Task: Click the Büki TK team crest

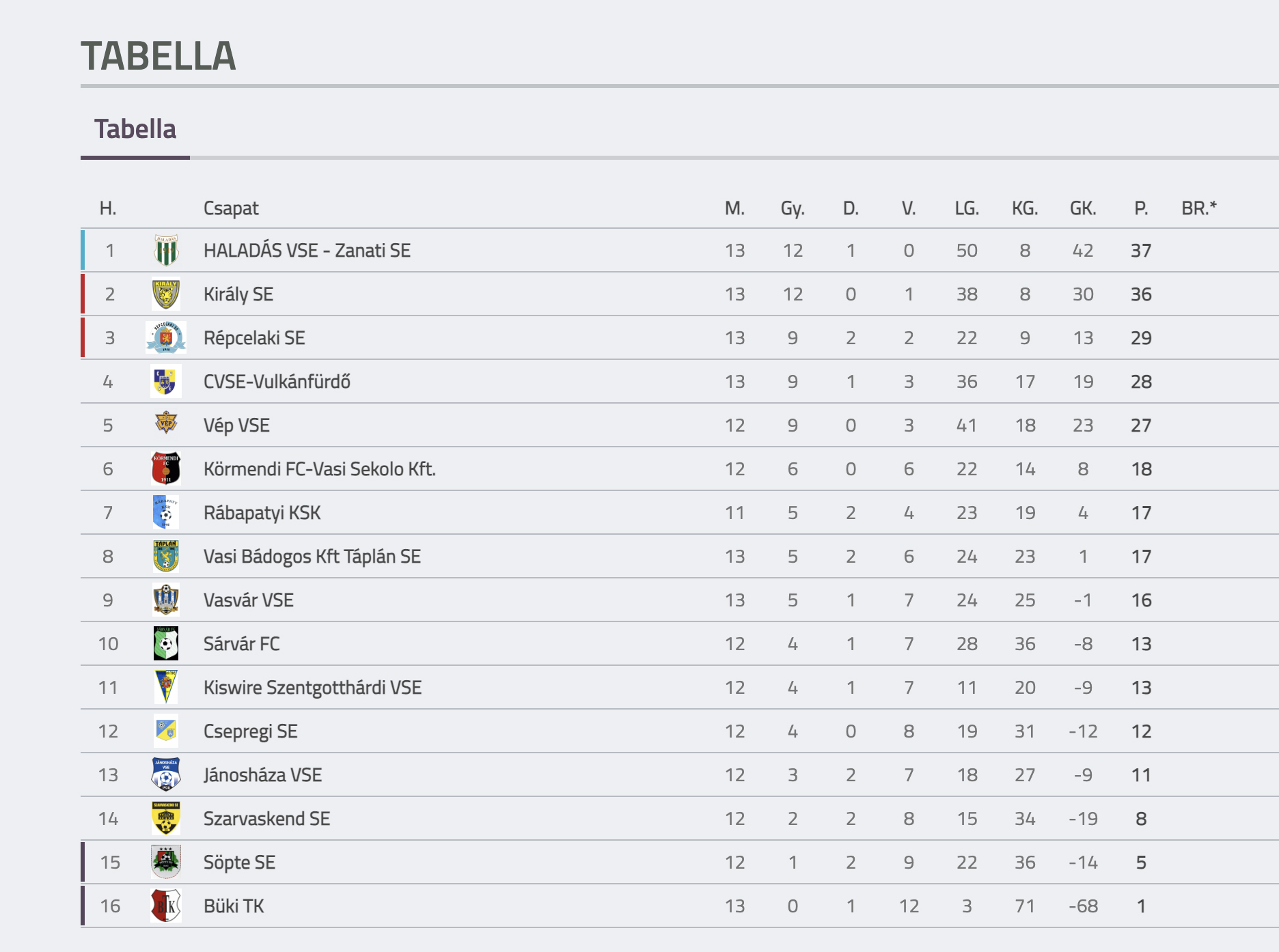Action: (x=166, y=906)
